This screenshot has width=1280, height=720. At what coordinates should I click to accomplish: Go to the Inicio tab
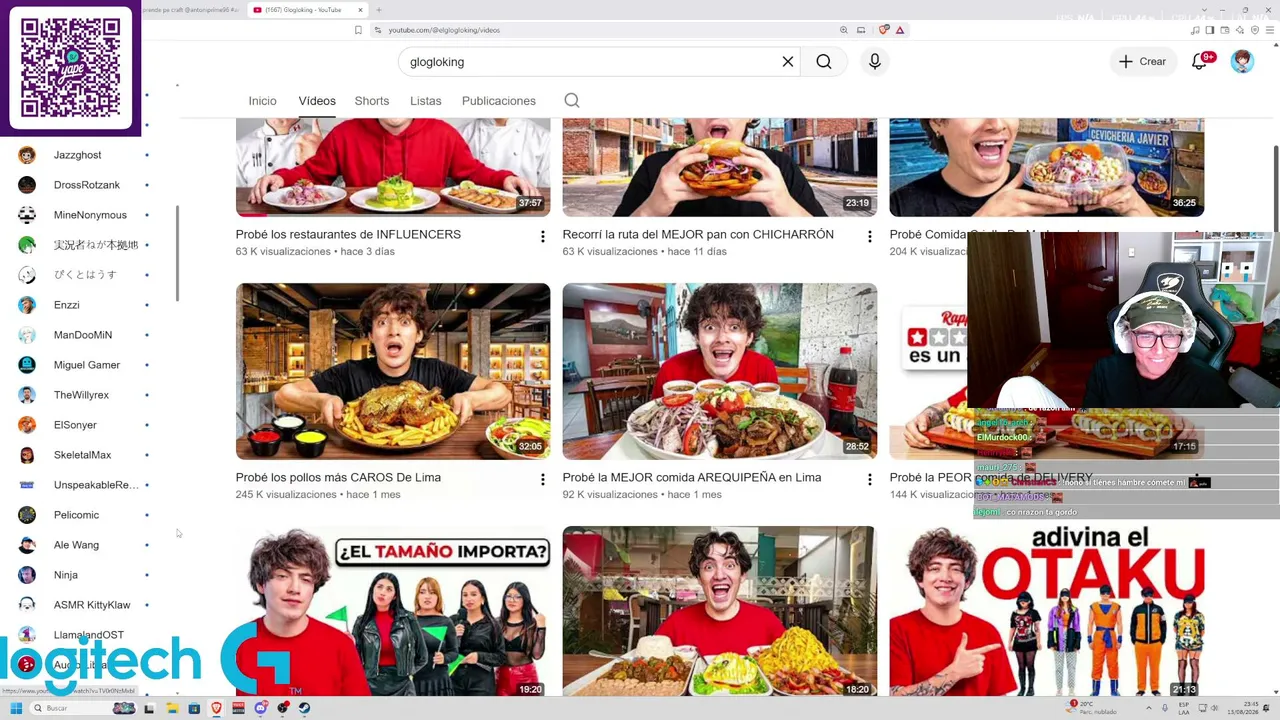pos(262,101)
